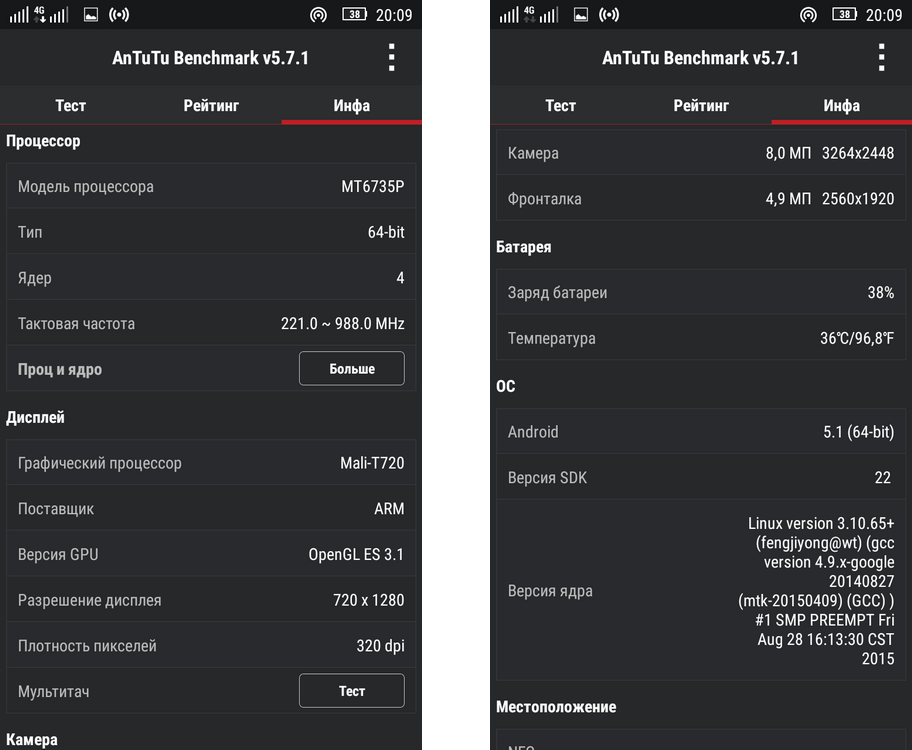Viewport: 912px width, 750px height.
Task: Select Разрешение дисплея 720 x 1280 row
Action: [x=211, y=600]
